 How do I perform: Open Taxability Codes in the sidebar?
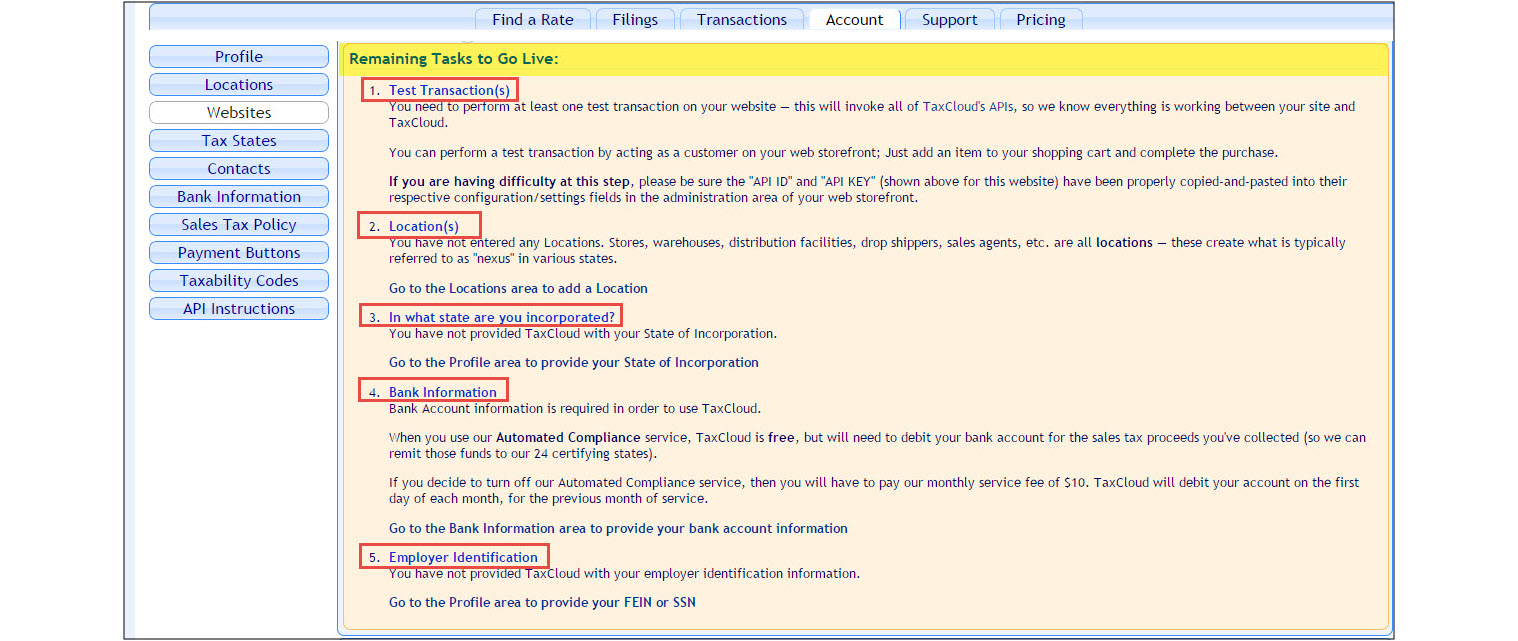point(239,281)
